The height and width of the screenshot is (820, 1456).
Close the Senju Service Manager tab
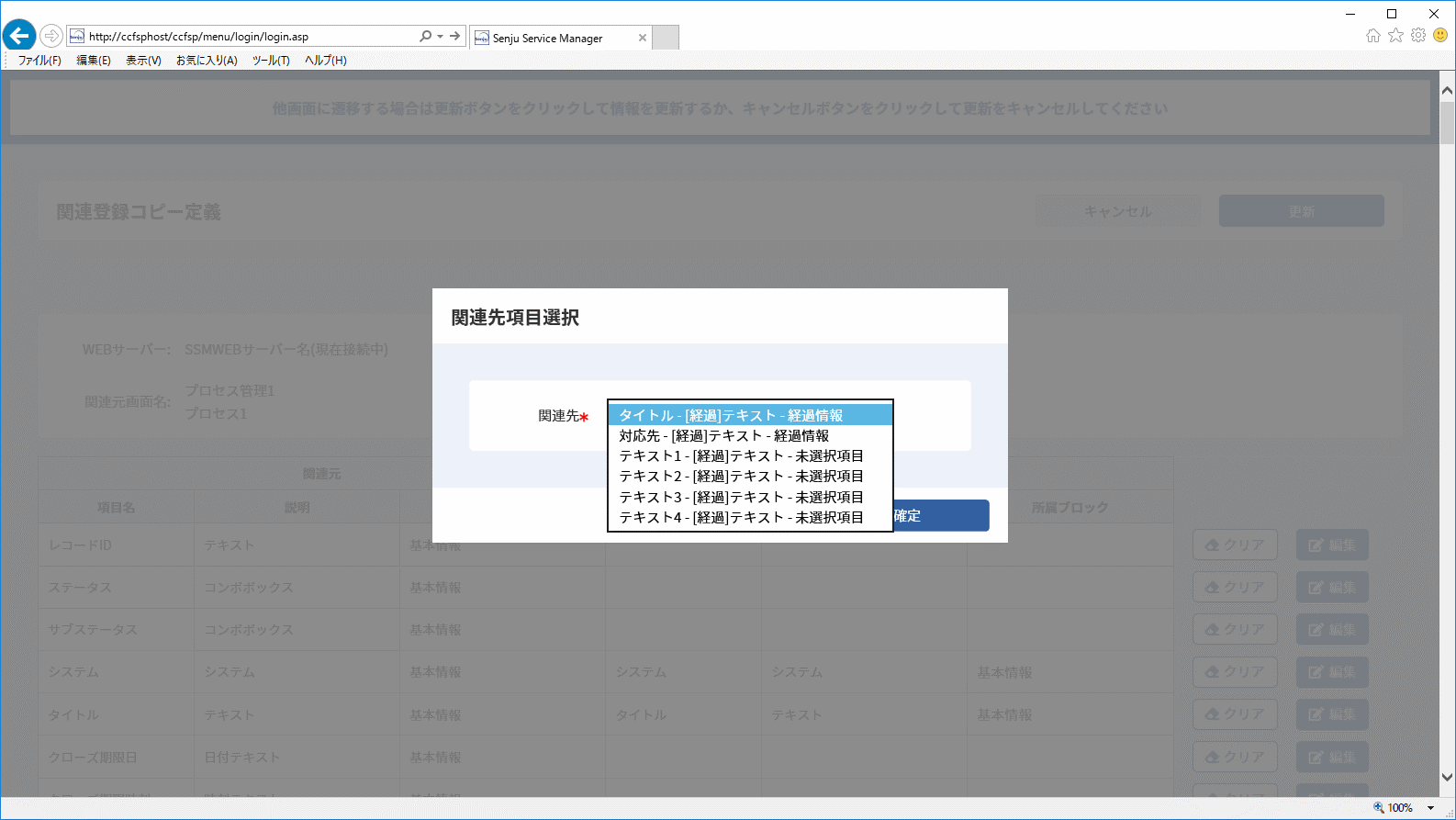(x=643, y=38)
